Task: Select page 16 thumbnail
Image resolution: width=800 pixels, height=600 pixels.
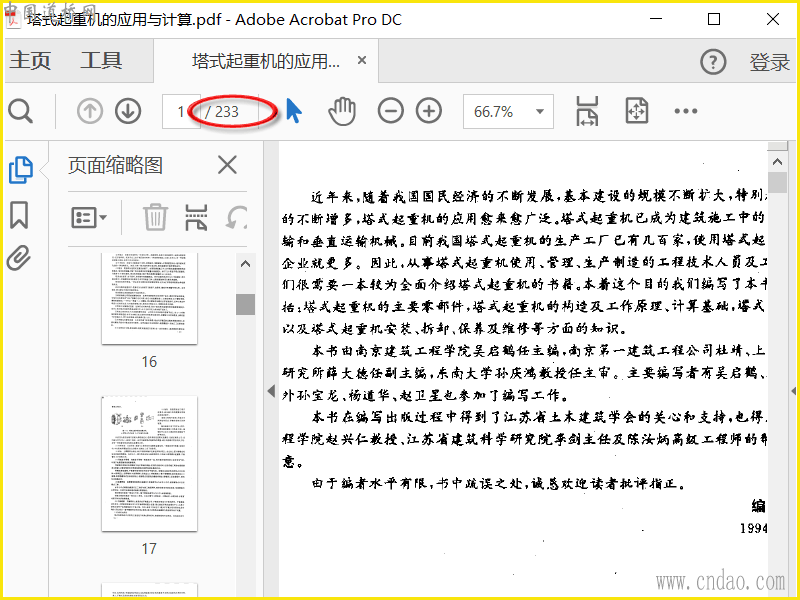Action: tap(149, 298)
